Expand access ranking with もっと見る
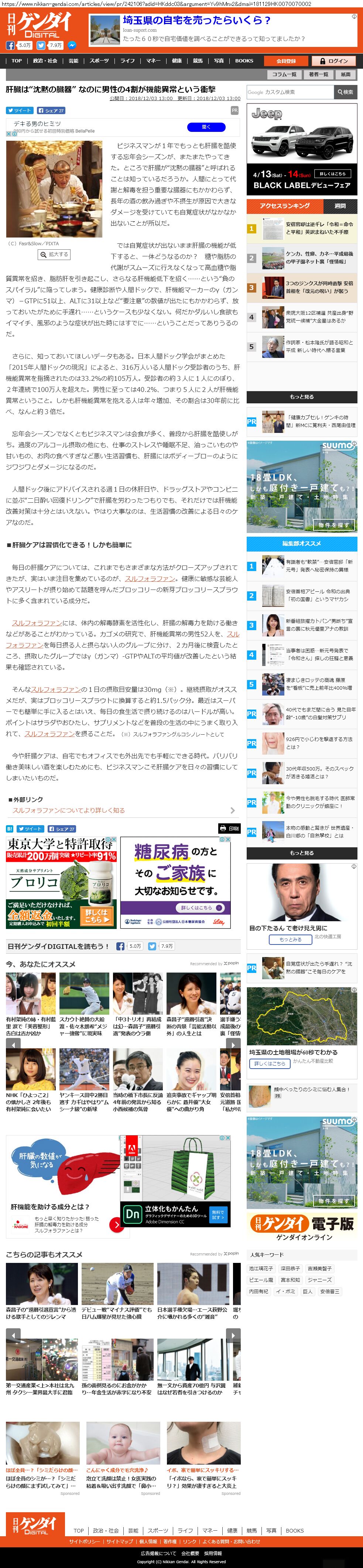363x1568 pixels. (302, 397)
